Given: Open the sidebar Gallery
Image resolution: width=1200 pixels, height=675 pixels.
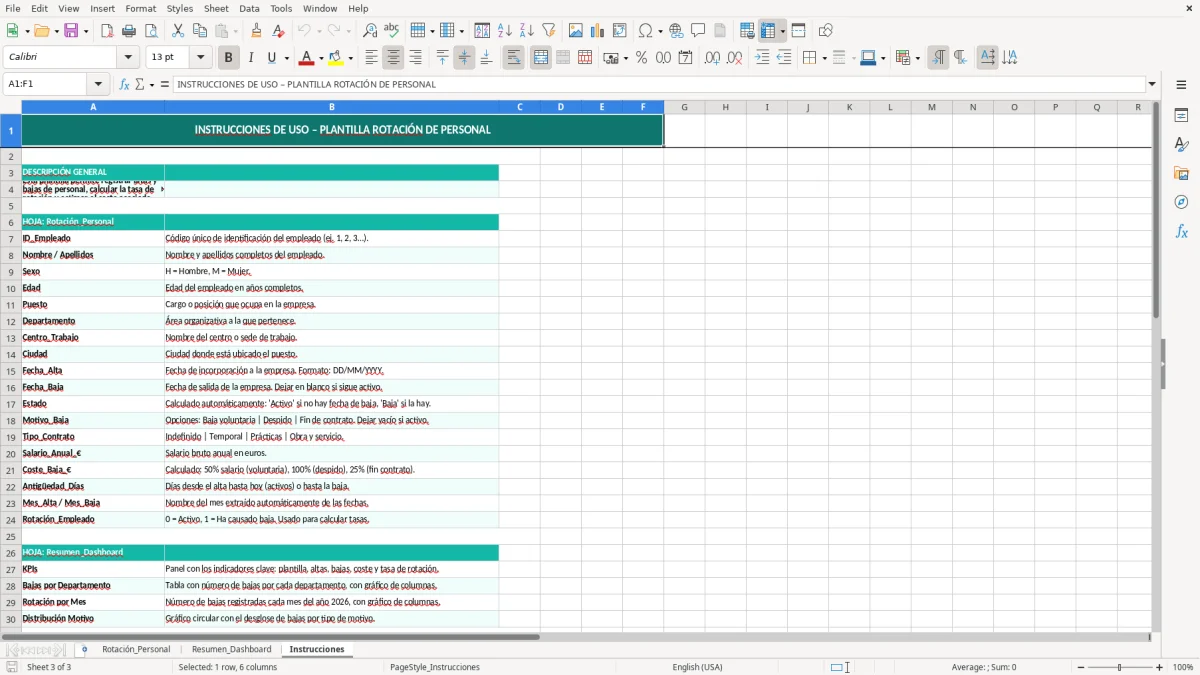Looking at the screenshot, I should click(x=1181, y=174).
